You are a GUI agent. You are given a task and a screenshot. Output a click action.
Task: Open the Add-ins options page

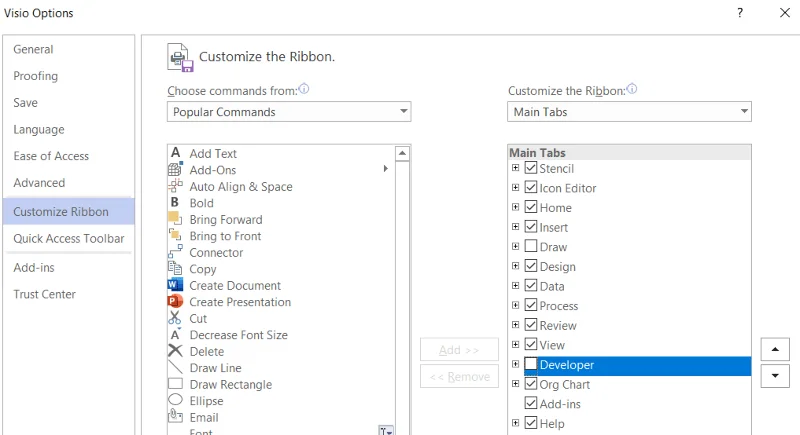(34, 267)
